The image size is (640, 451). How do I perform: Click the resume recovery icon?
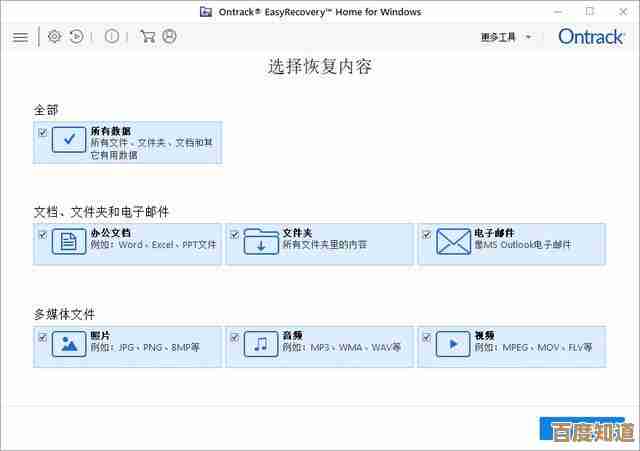(x=76, y=37)
